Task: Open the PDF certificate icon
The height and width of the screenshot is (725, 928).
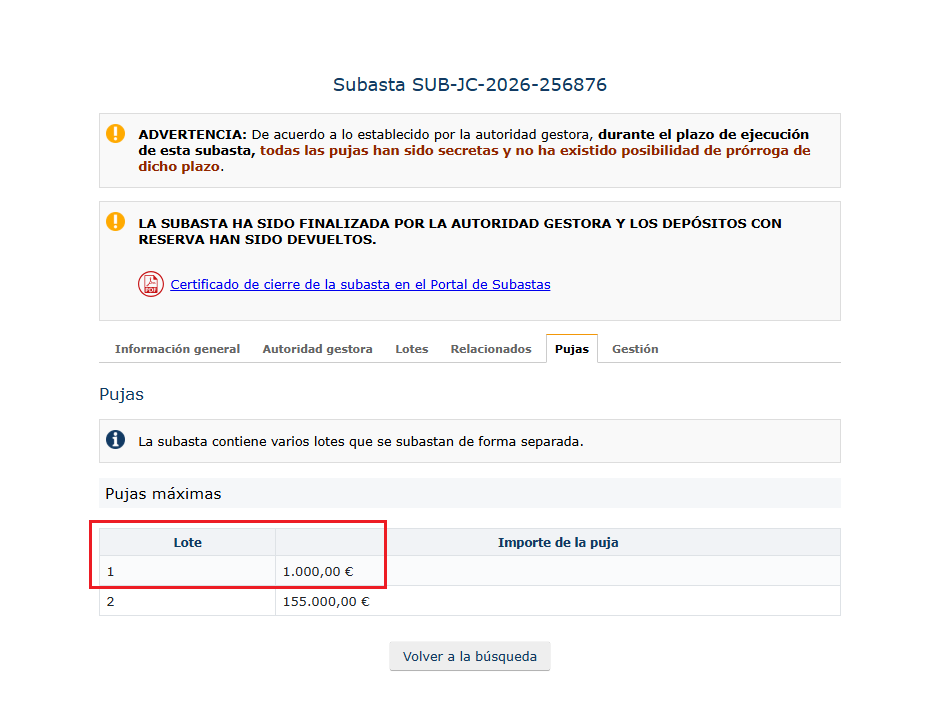Action: [151, 284]
